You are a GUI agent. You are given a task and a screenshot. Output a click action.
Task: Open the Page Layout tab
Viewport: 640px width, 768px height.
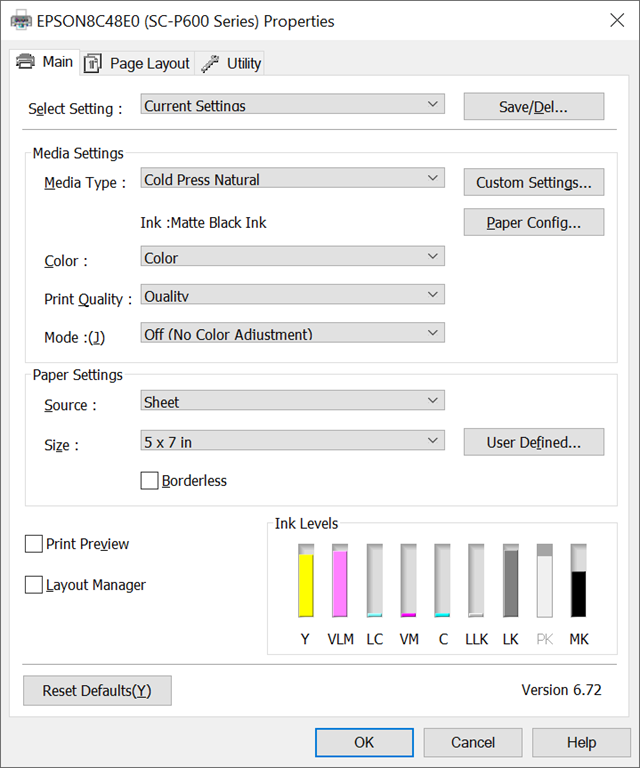[137, 63]
